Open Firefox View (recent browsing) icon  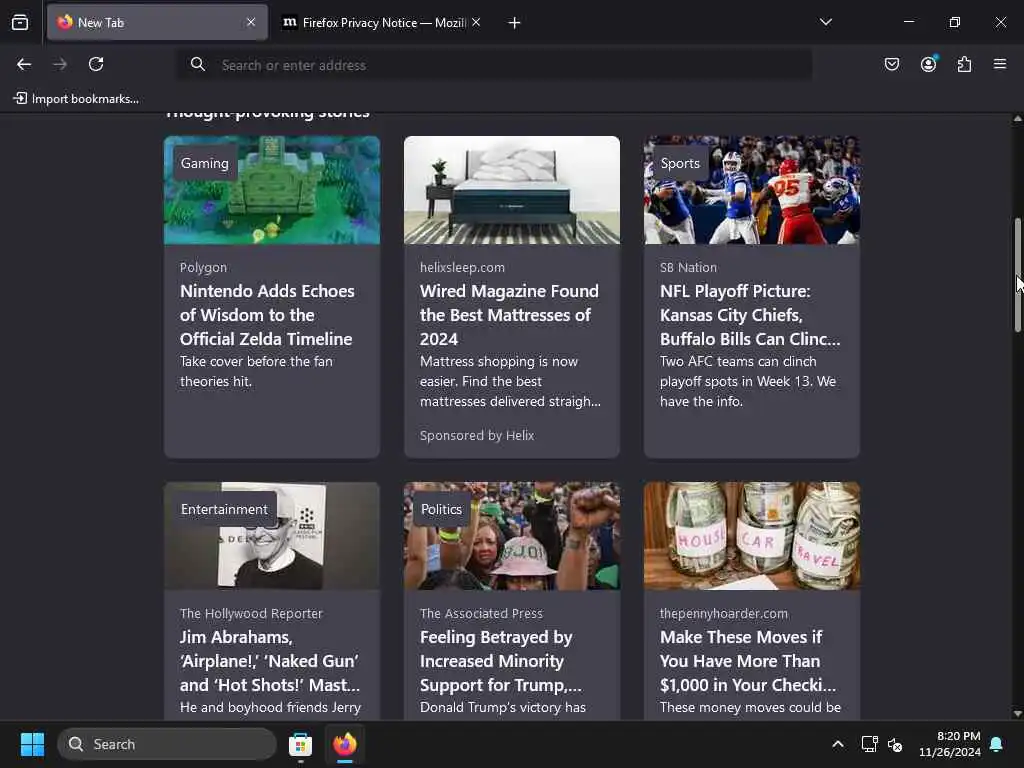click(x=20, y=23)
